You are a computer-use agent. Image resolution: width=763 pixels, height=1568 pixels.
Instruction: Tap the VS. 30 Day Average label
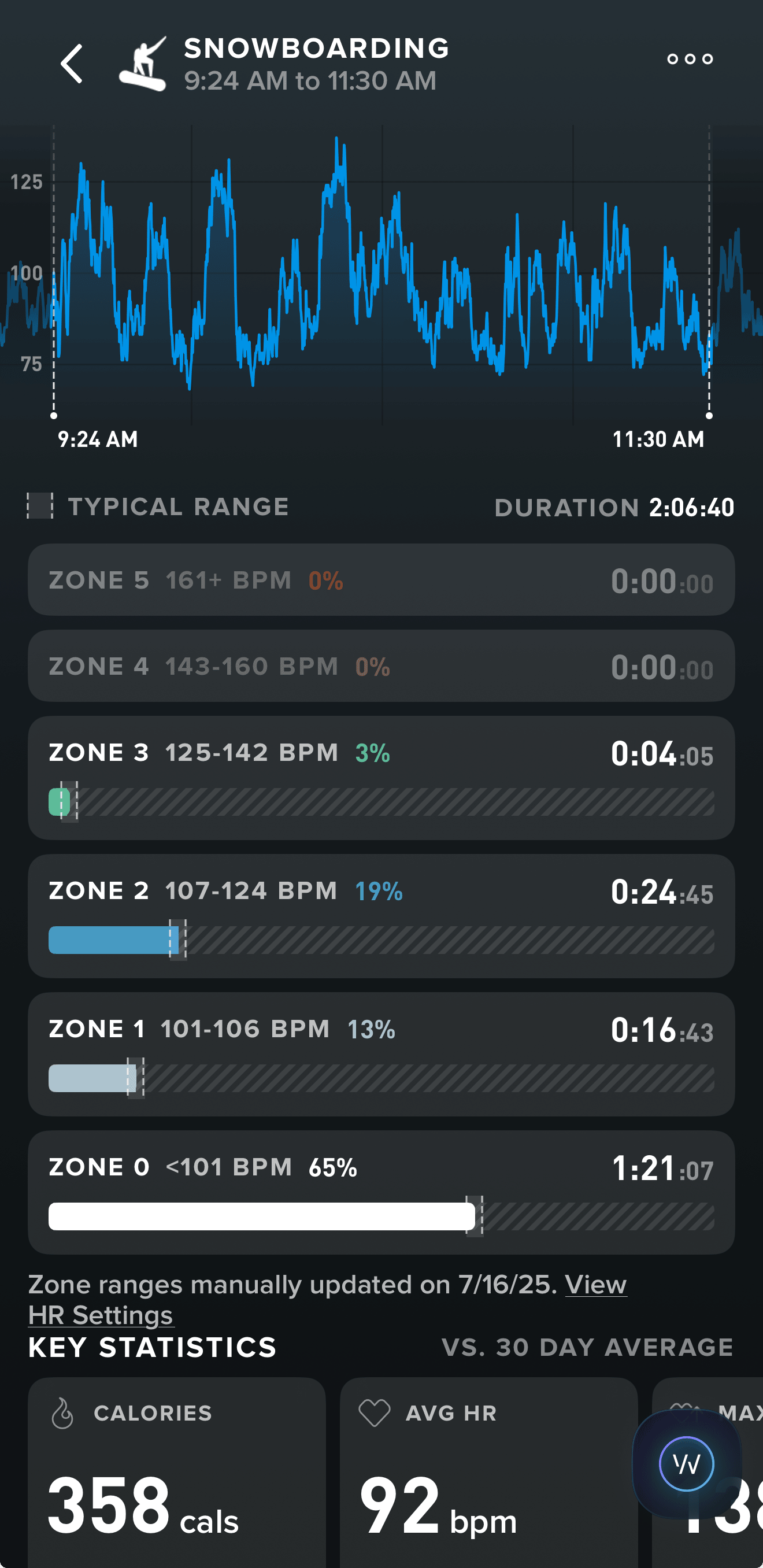(x=587, y=1348)
